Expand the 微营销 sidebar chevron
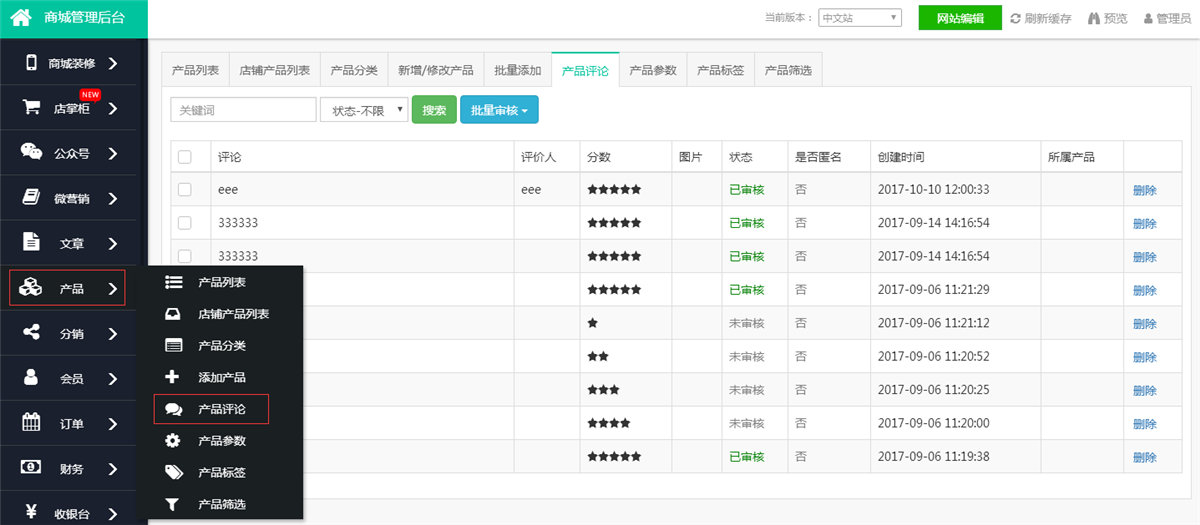This screenshot has height=525, width=1200. coord(113,198)
